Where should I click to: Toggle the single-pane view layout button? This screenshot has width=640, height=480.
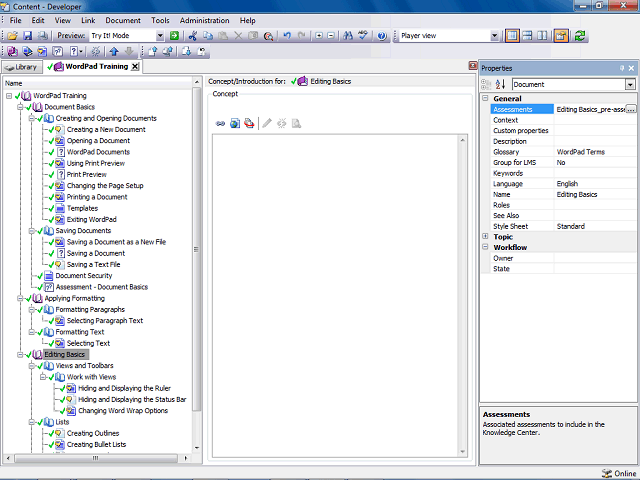click(x=512, y=36)
